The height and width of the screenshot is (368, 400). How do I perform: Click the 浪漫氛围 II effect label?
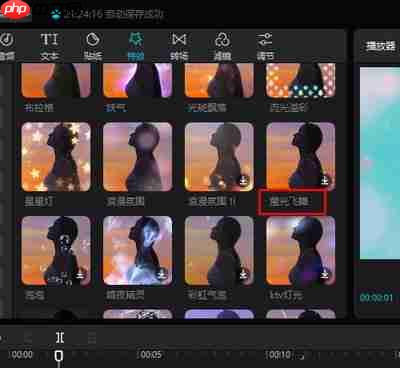pyautogui.click(x=212, y=201)
